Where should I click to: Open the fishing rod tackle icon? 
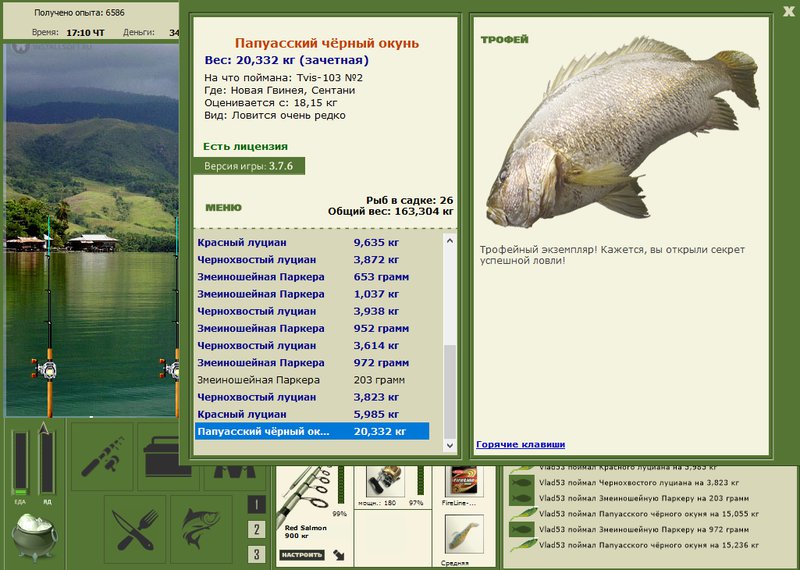point(102,456)
